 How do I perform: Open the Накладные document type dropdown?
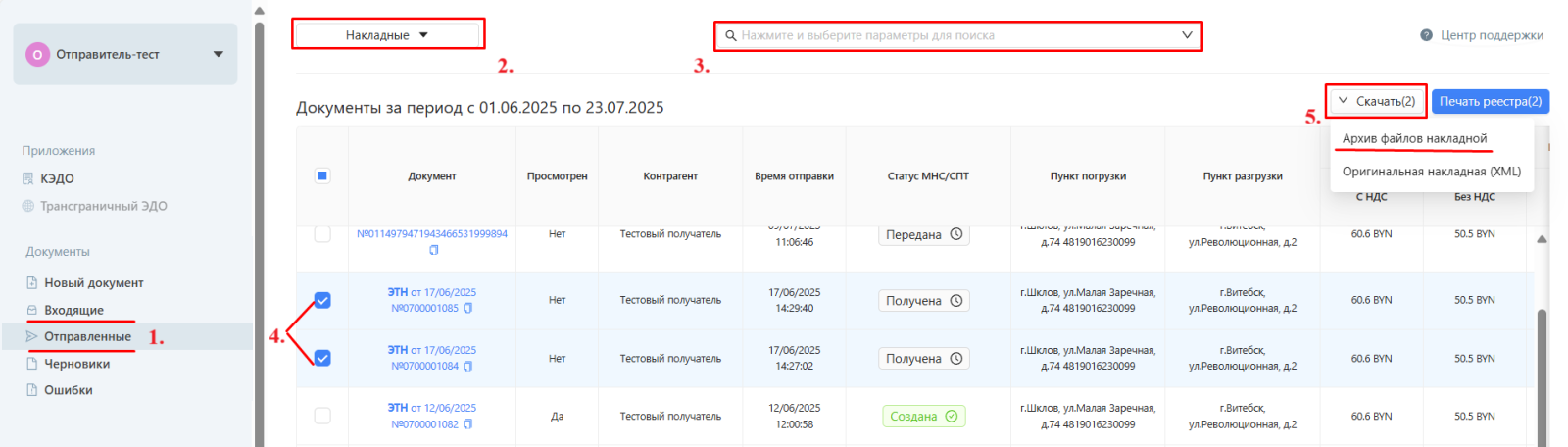point(387,35)
